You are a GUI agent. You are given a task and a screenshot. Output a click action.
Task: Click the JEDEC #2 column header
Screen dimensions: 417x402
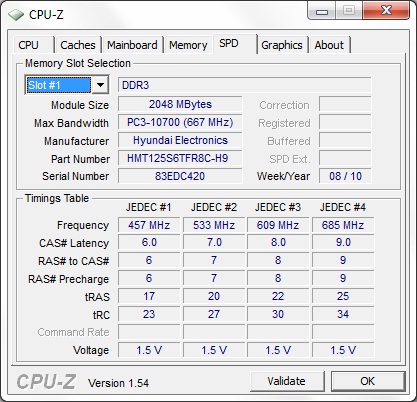click(x=214, y=207)
